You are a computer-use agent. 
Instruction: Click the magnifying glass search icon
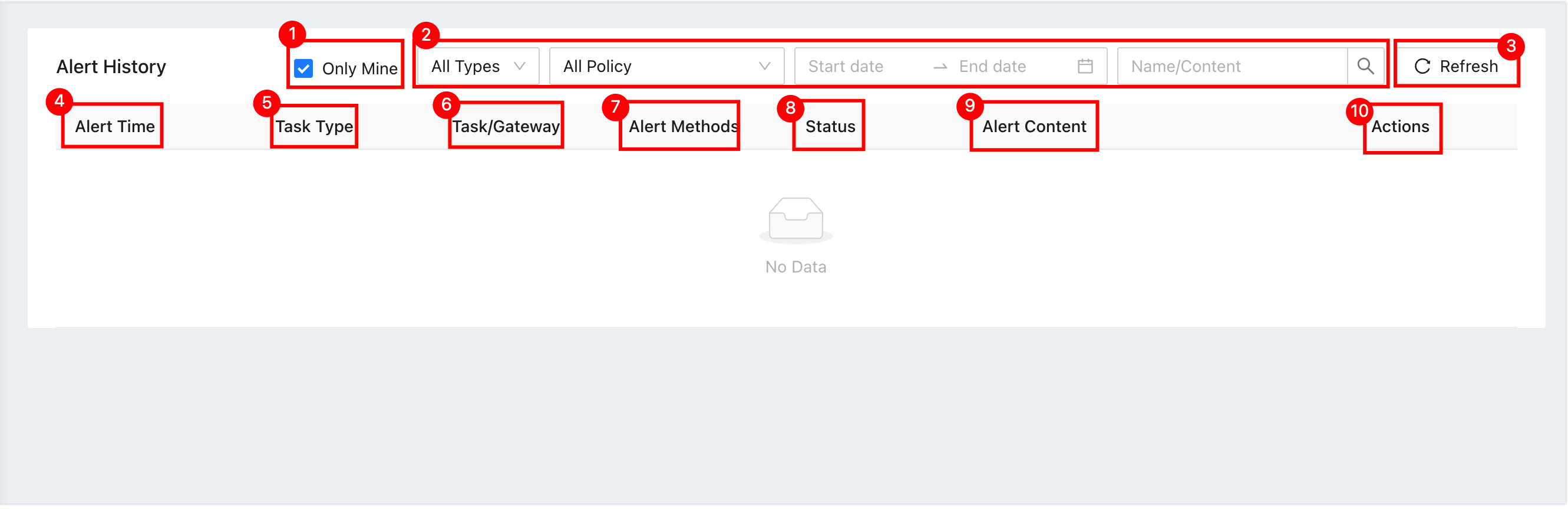[x=1365, y=66]
